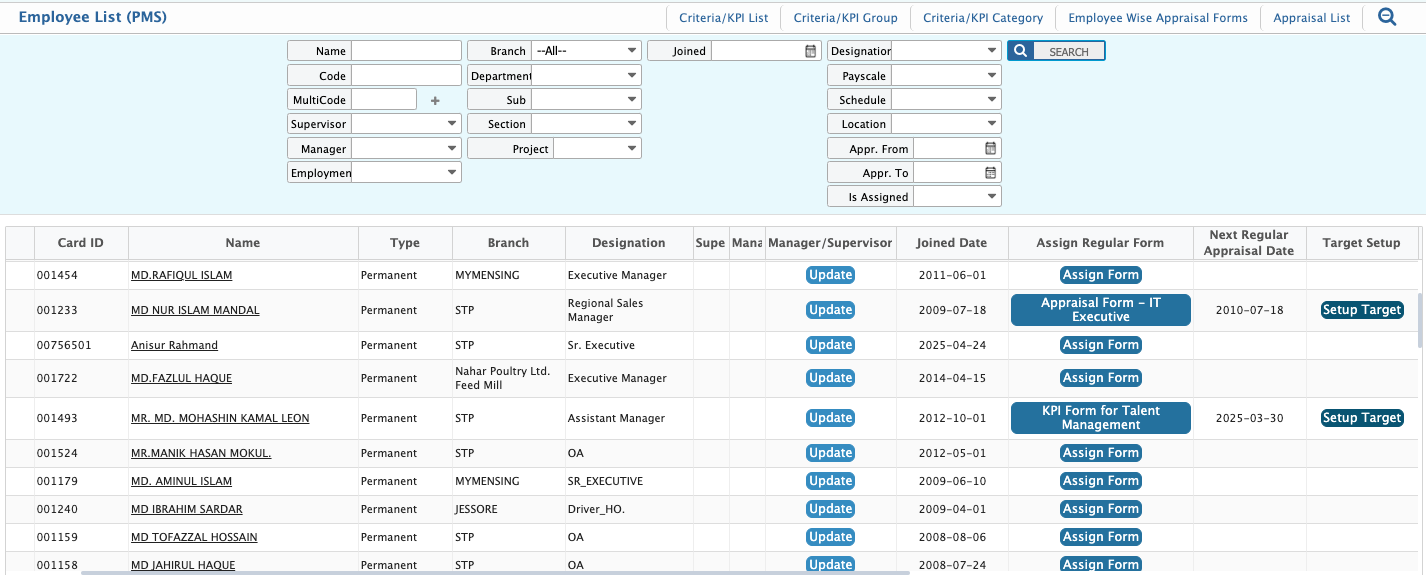
Task: Go to Employee Wise Appraisal Forms
Action: coord(1158,17)
